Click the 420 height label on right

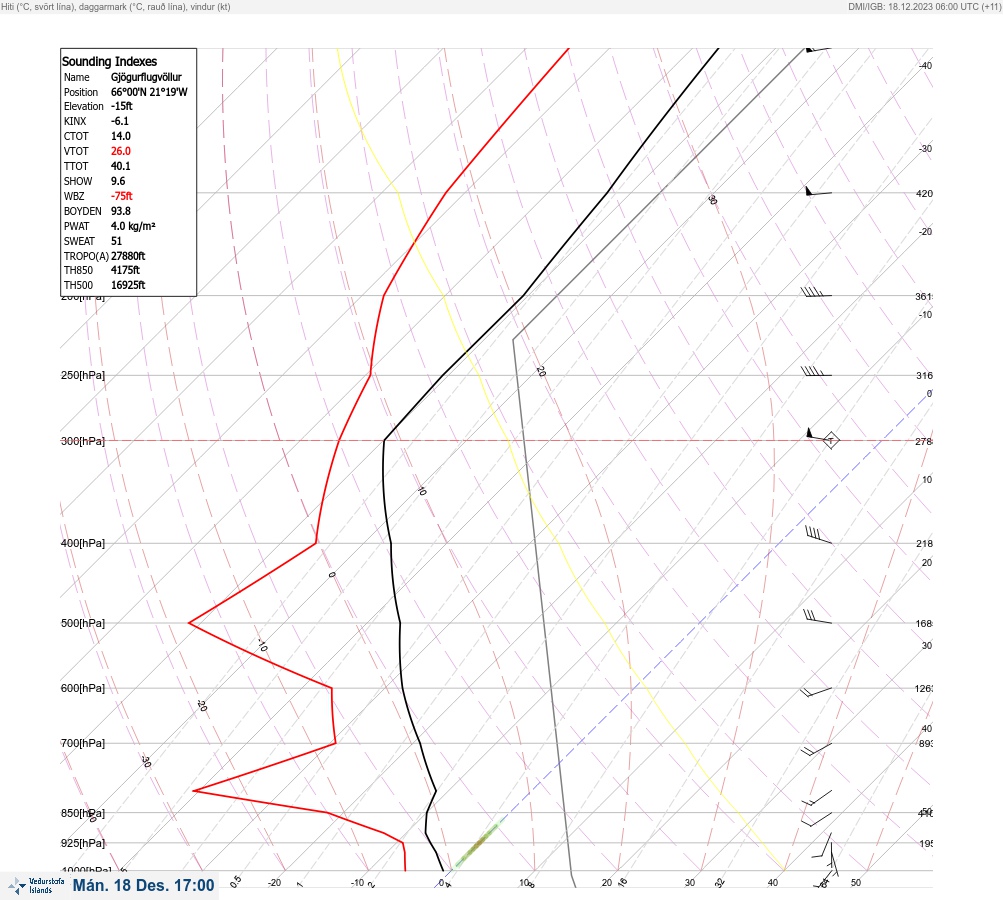(x=924, y=193)
